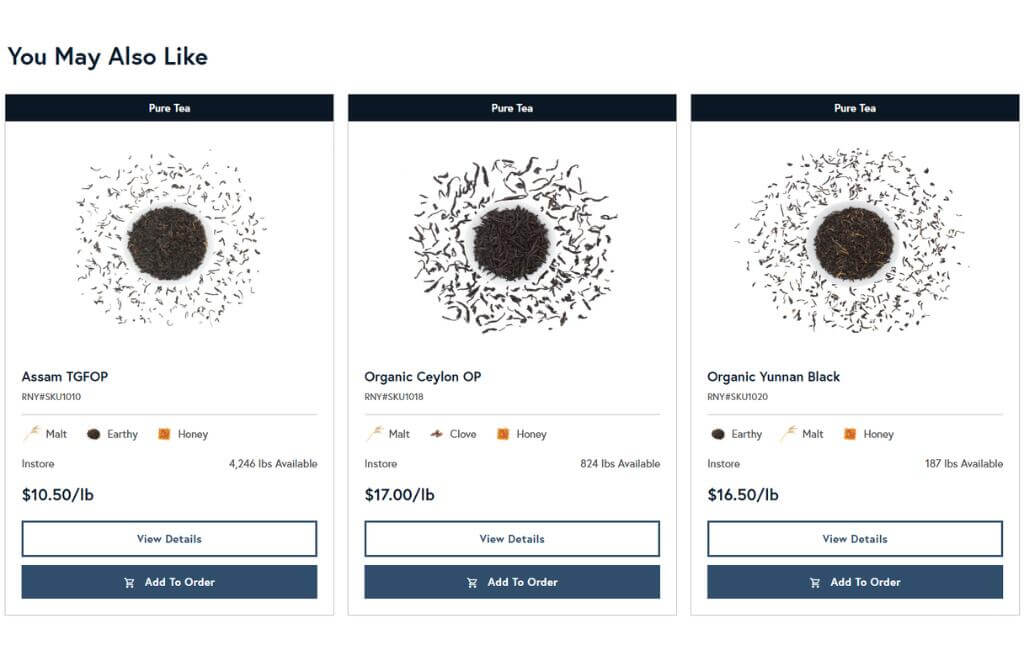Click the Malt flavor icon on Assam TGFOP
Screen dimensions: 1024x650
pyautogui.click(x=32, y=434)
